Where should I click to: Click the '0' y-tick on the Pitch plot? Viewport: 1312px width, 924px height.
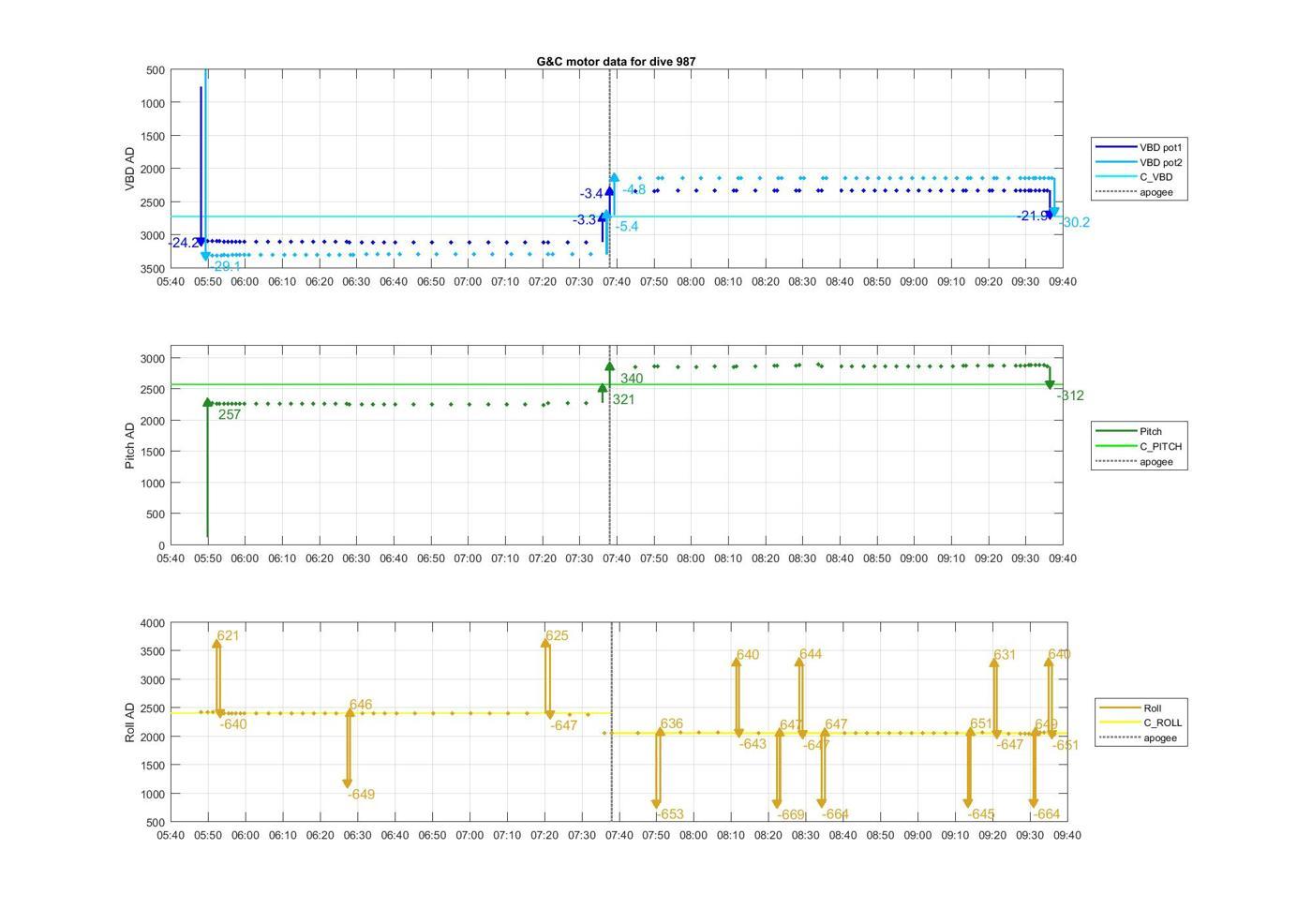coord(162,545)
